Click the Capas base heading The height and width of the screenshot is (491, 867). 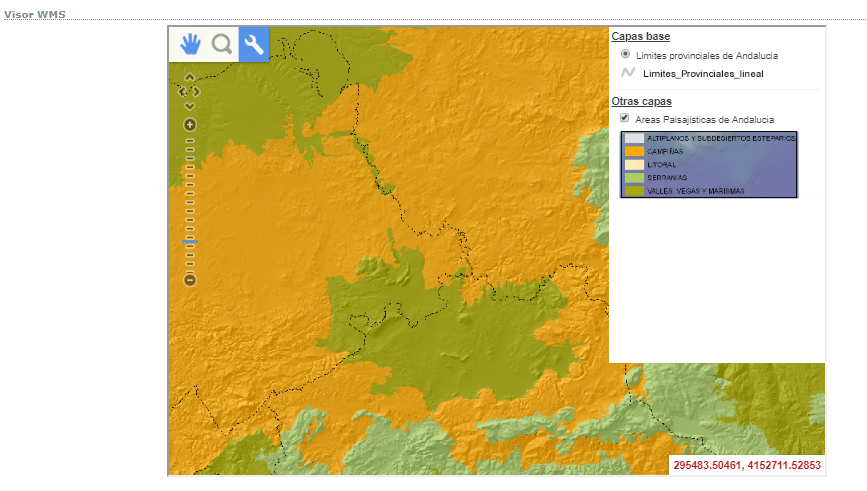640,36
